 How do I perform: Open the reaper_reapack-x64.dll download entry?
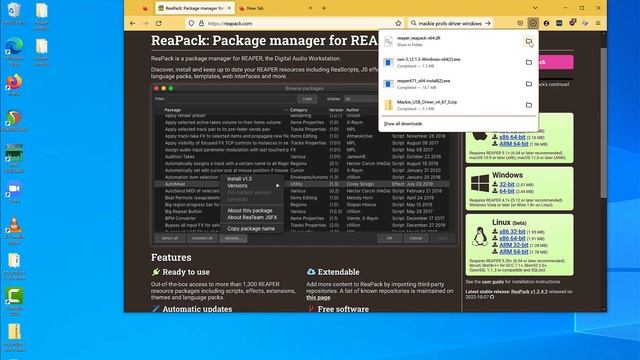coord(451,41)
